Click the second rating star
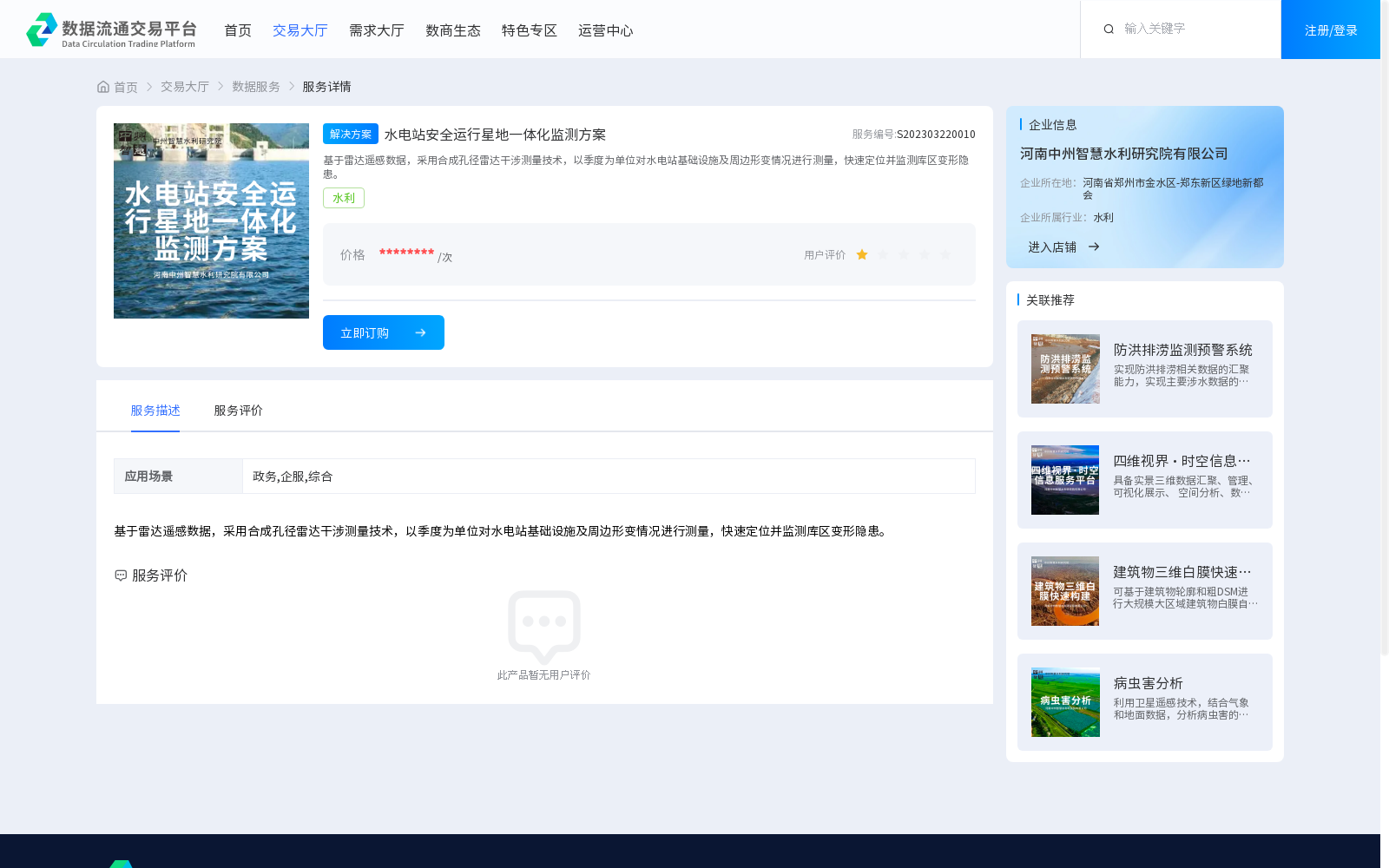The image size is (1389, 868). coord(883,254)
